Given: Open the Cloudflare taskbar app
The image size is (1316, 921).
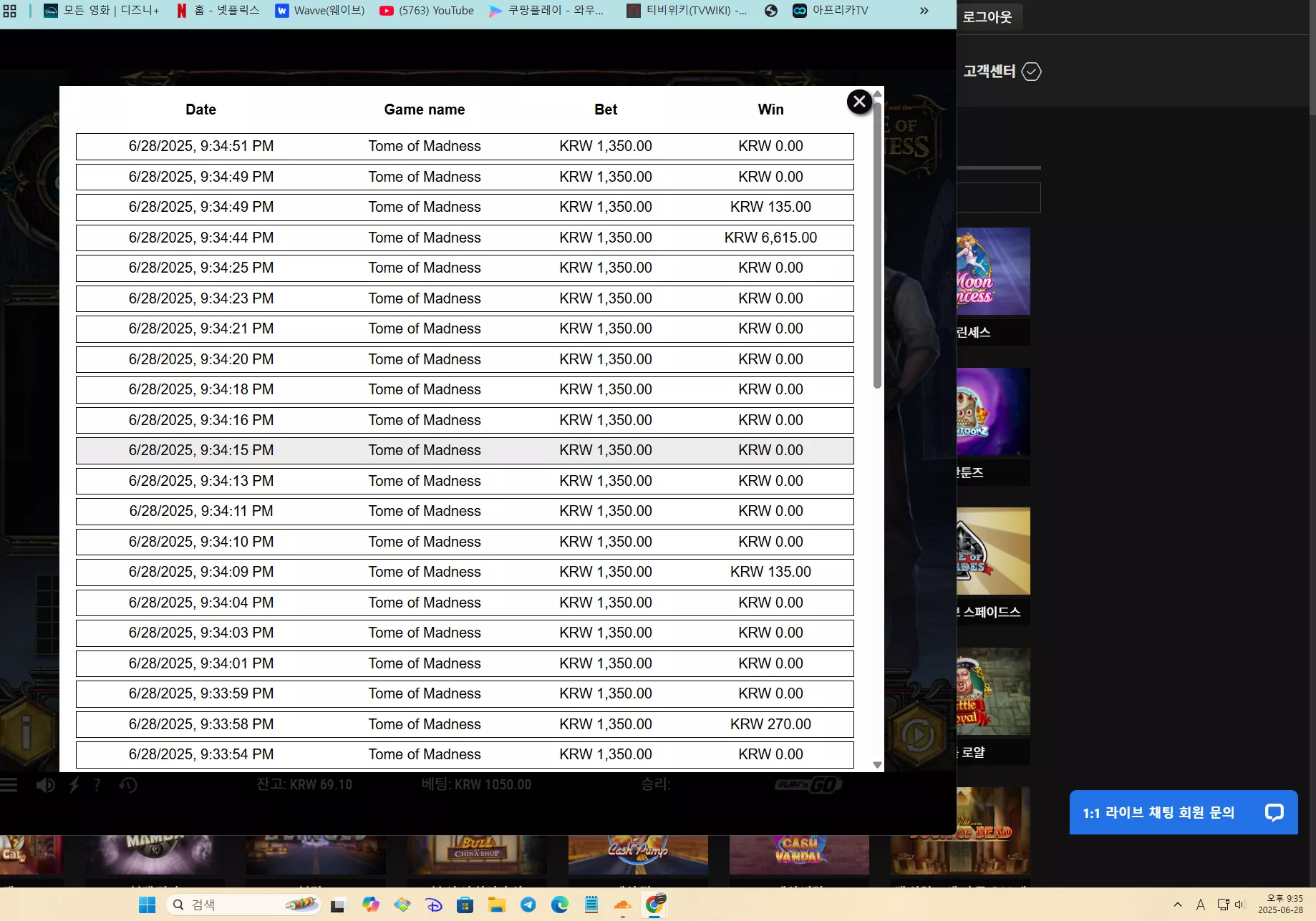Looking at the screenshot, I should 623,905.
